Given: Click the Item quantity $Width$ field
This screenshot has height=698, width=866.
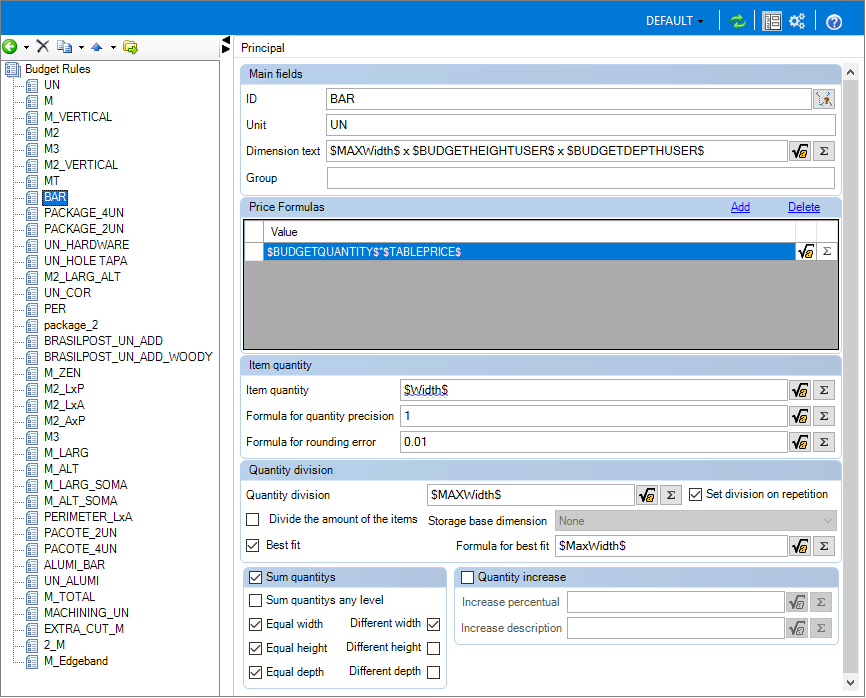Looking at the screenshot, I should tap(593, 390).
